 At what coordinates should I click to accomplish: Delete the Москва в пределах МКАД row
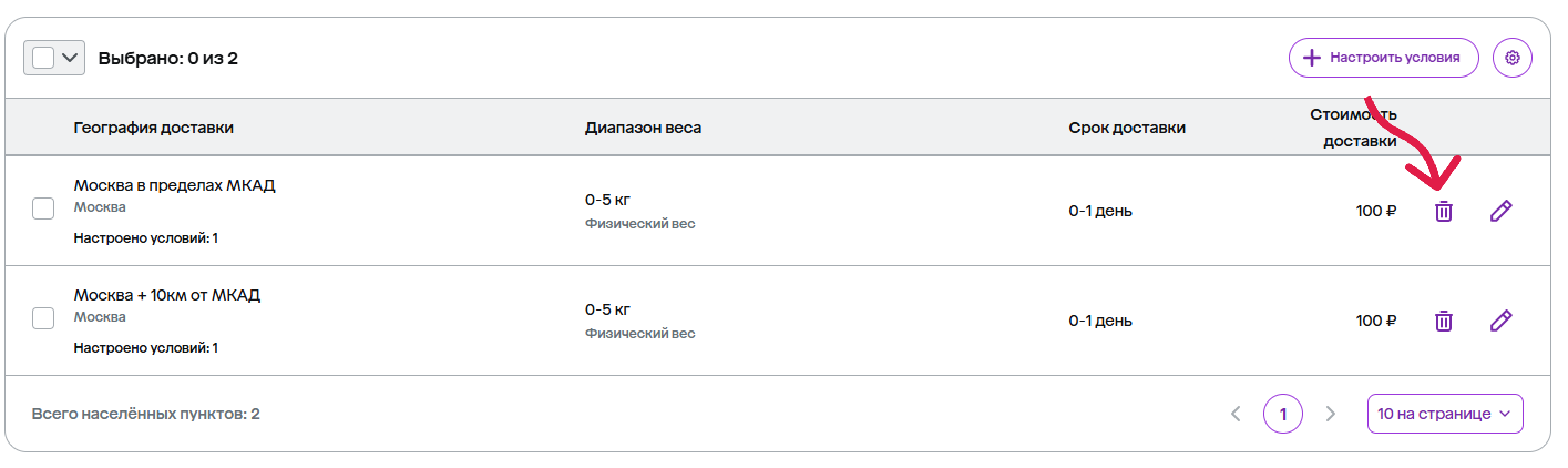pos(1443,211)
